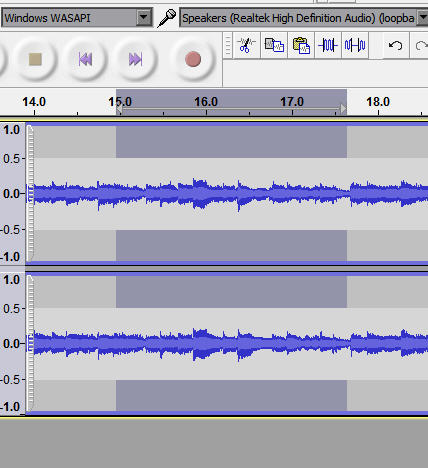Click the 16.0 mark on the timeline ruler
Image resolution: width=428 pixels, height=468 pixels.
click(x=206, y=102)
